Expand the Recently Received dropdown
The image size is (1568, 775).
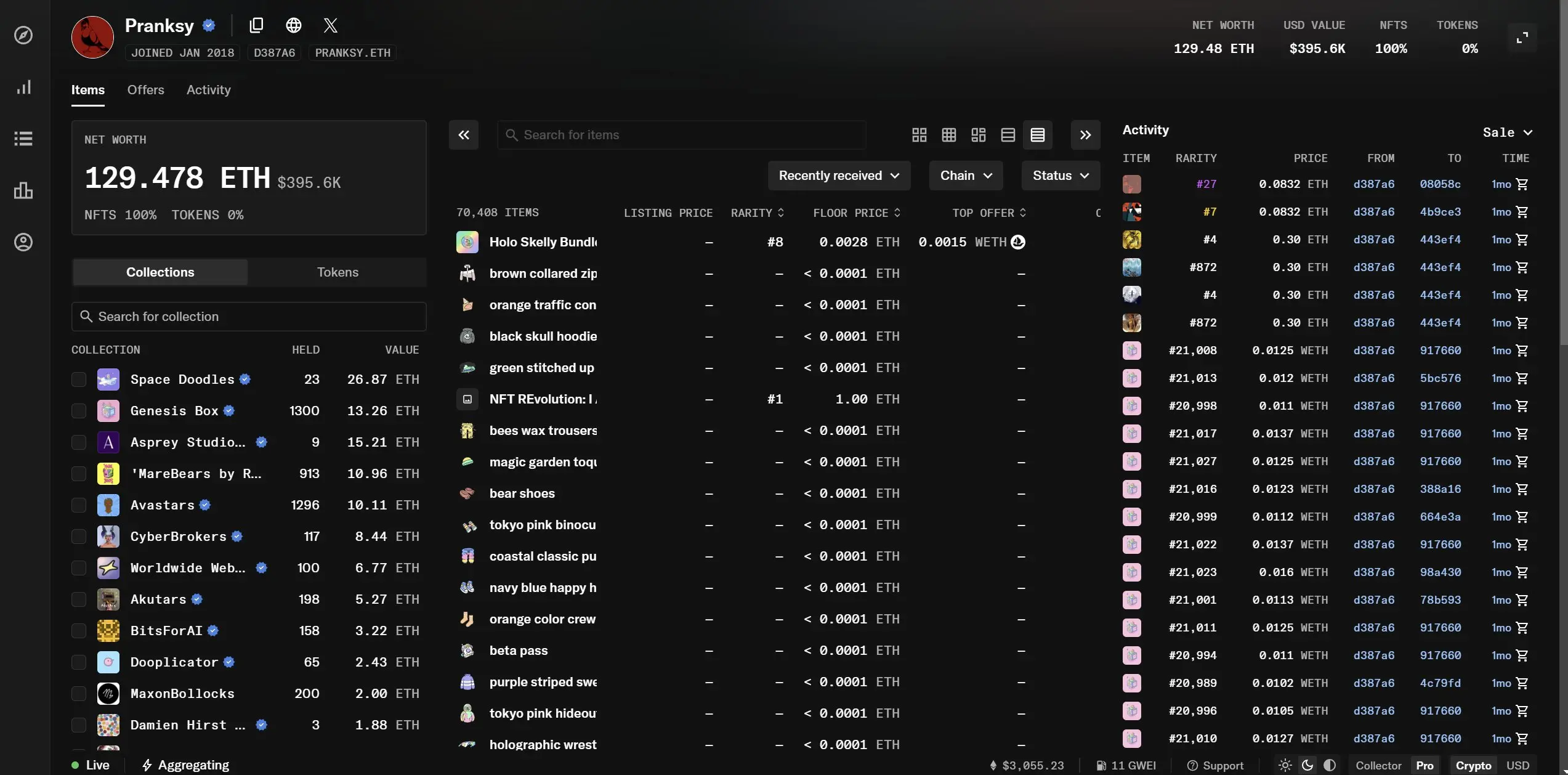tap(839, 175)
